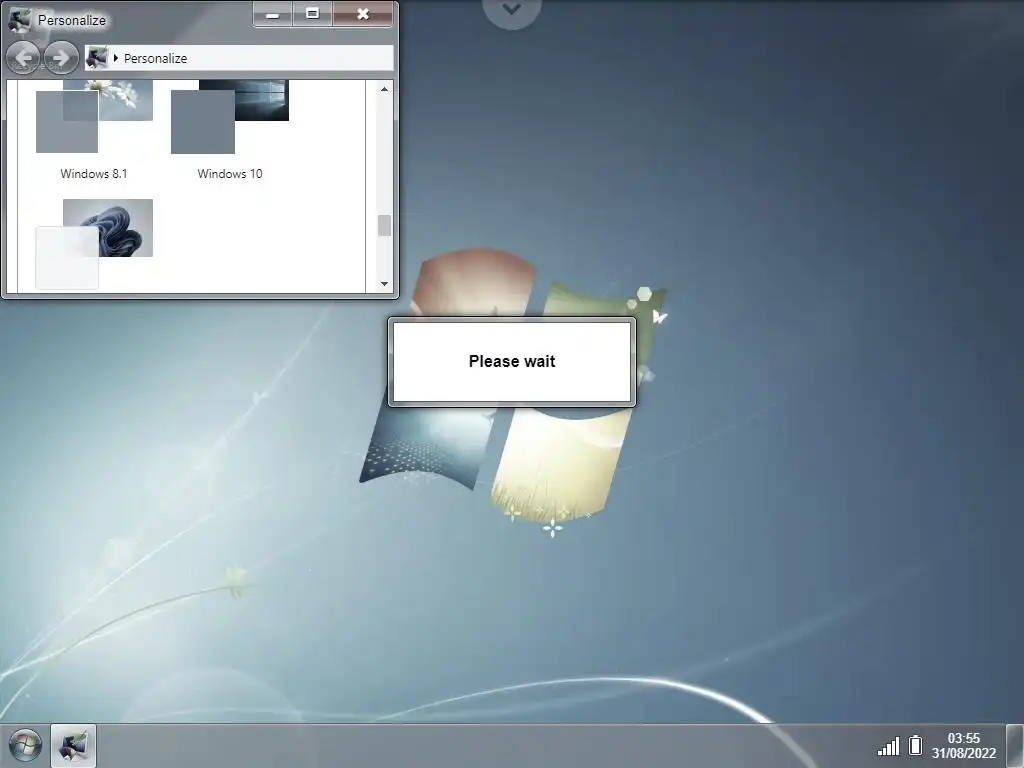Expand the Personalize breadcrumb arrow
Screen dimensions: 1024x768
116,58
